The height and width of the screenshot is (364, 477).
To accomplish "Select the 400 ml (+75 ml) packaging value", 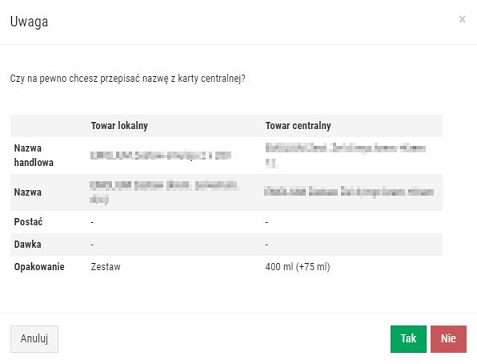I will pyautogui.click(x=298, y=267).
